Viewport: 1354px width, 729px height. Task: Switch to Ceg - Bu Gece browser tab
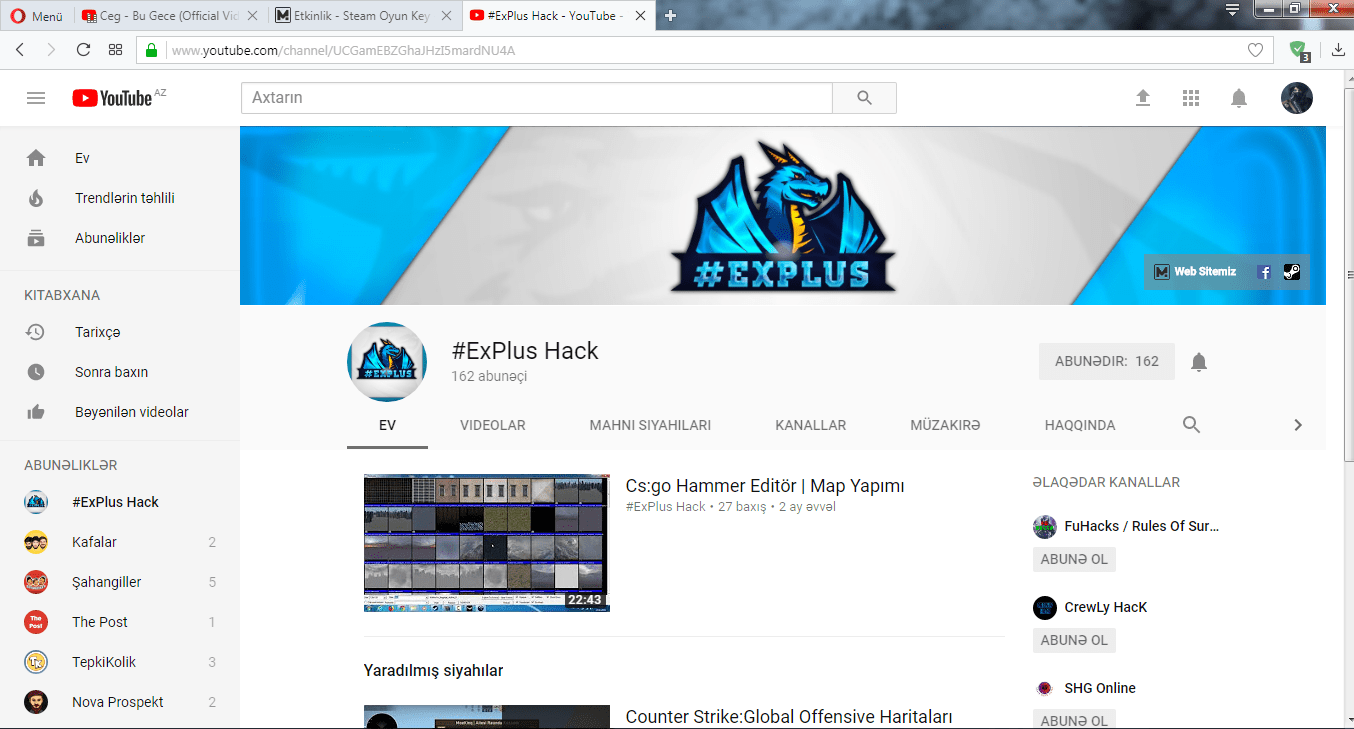point(170,16)
